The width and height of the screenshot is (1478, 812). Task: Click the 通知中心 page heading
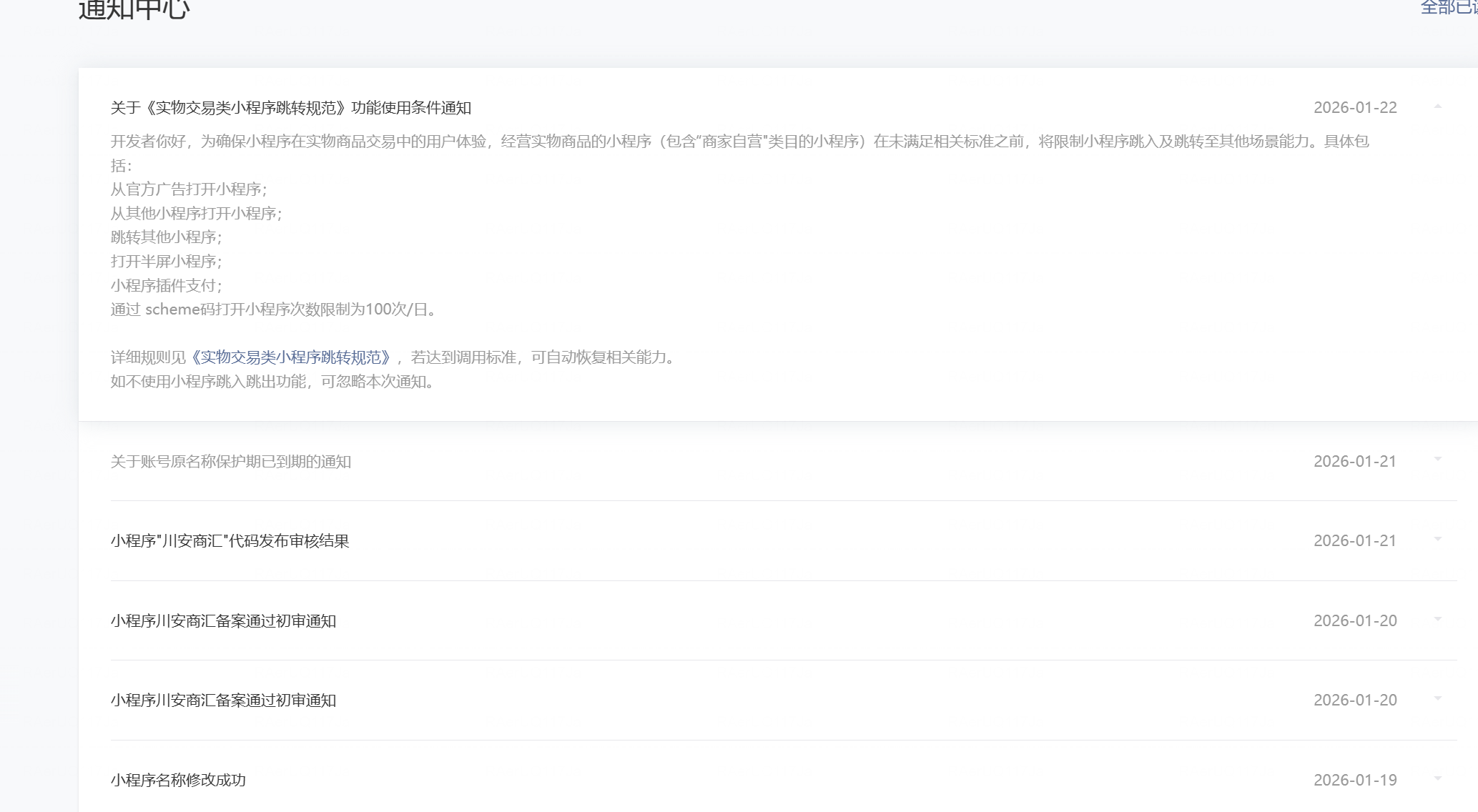point(134,9)
